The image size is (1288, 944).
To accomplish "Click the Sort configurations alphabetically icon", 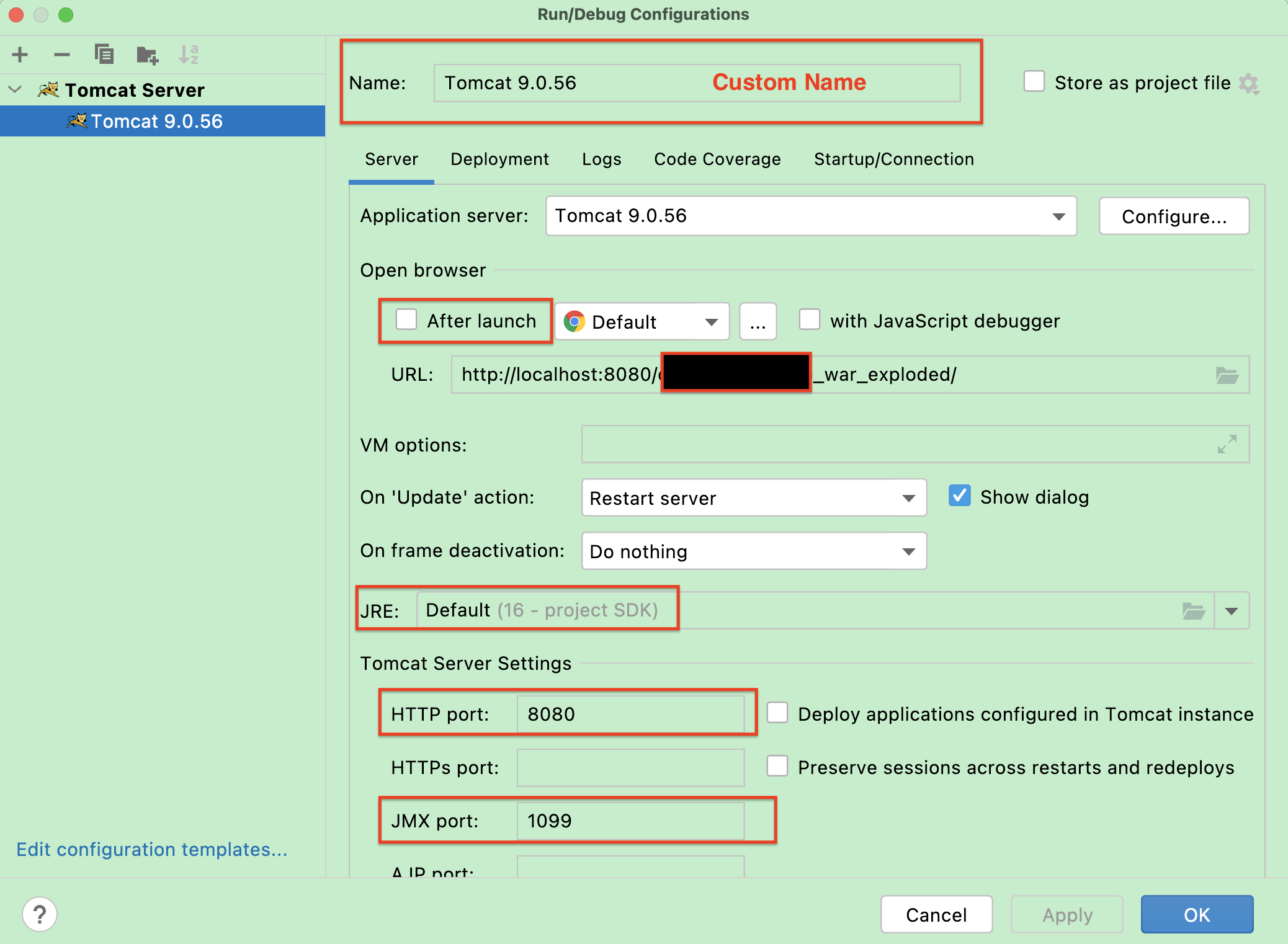I will 189,55.
